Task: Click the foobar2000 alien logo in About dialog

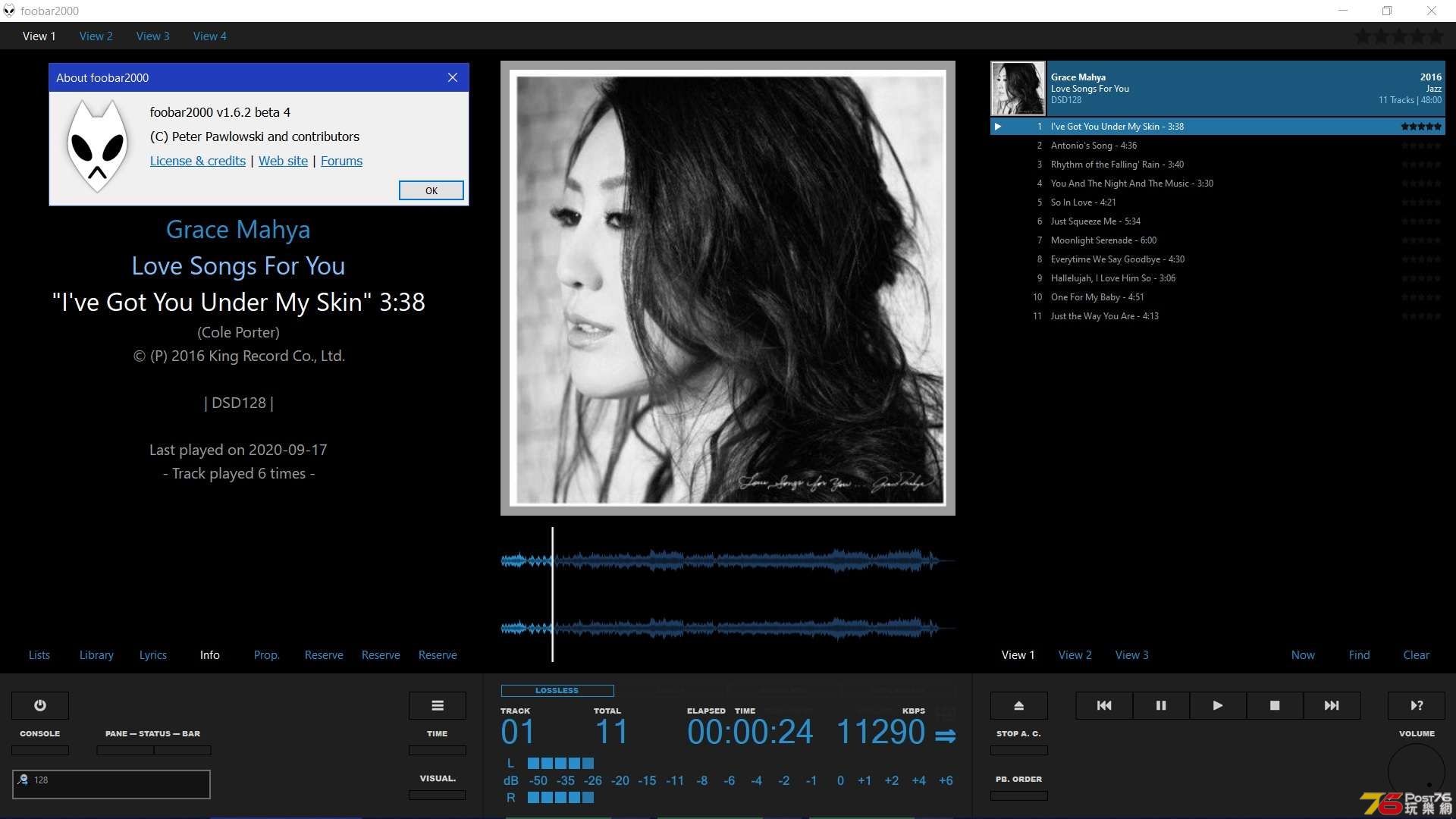Action: (x=97, y=146)
